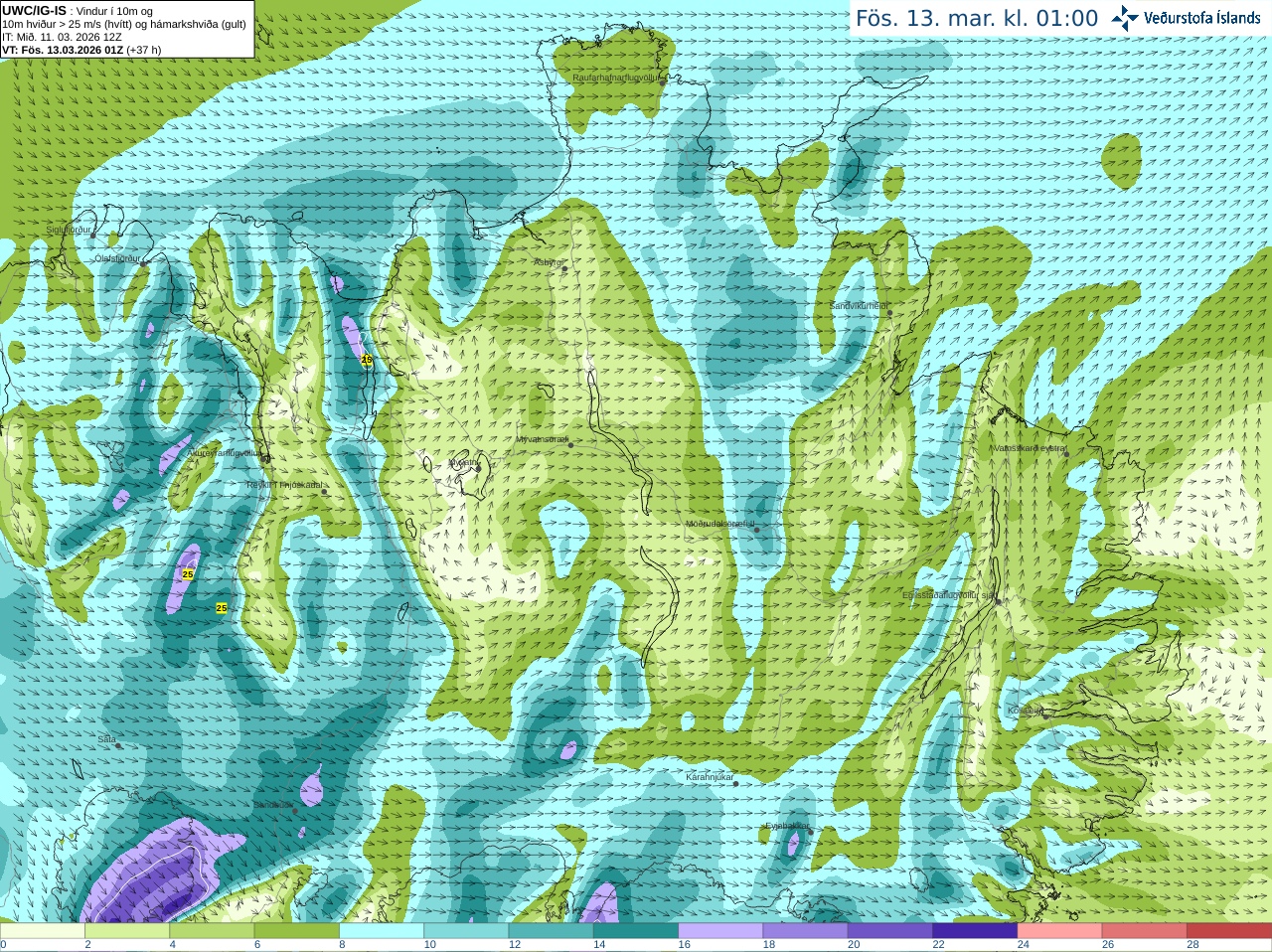Pick the 24–26 m/s pink legend swatch
1272x952 pixels.
(1060, 931)
